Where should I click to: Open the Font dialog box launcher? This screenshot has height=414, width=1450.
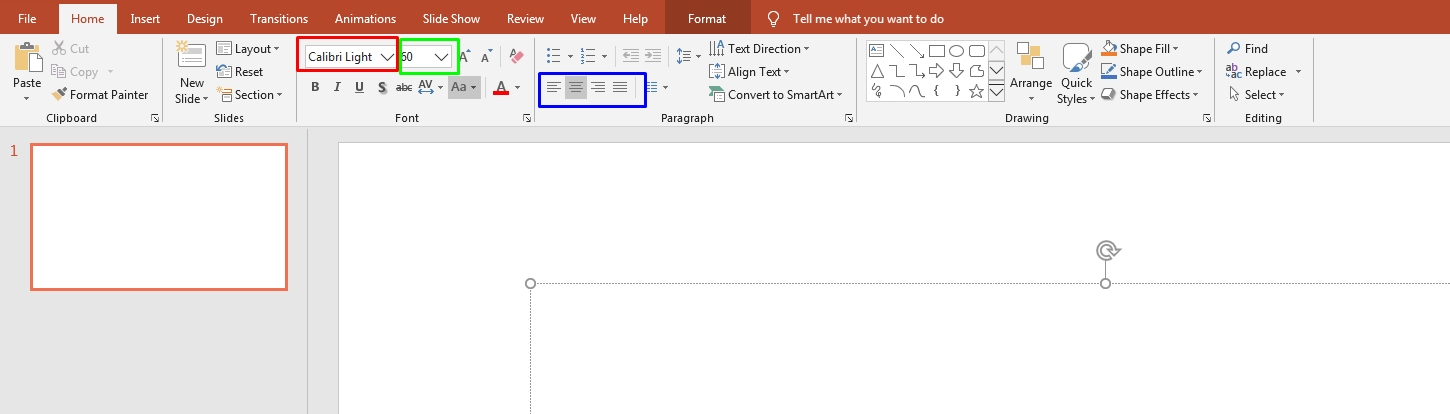click(x=527, y=118)
